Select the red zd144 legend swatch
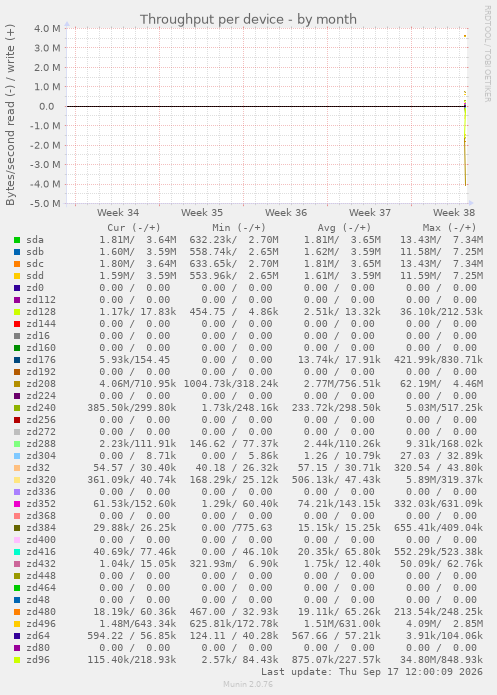Screen dimensions: 497x695 17,324
